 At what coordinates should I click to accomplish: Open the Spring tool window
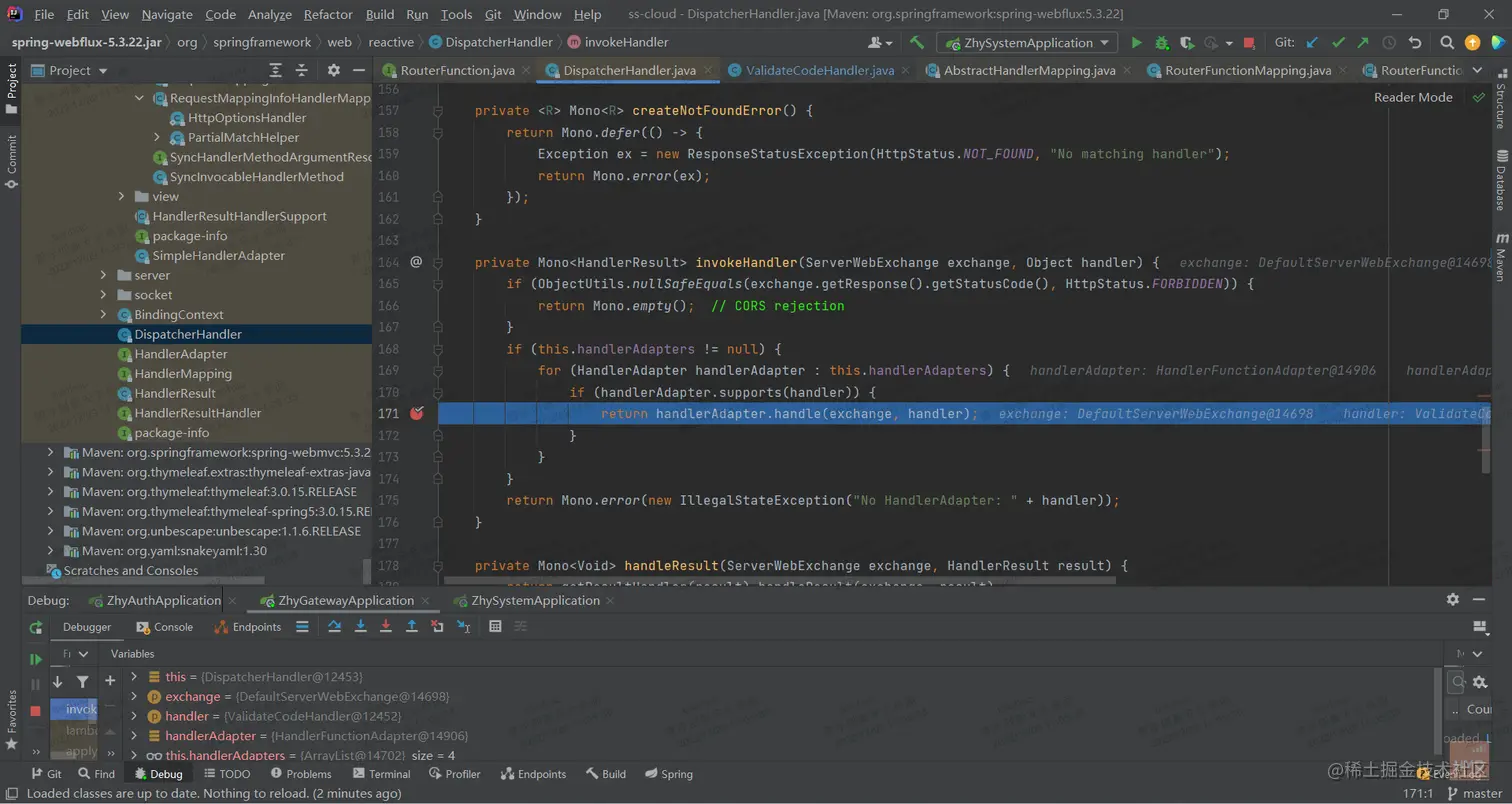(x=669, y=774)
